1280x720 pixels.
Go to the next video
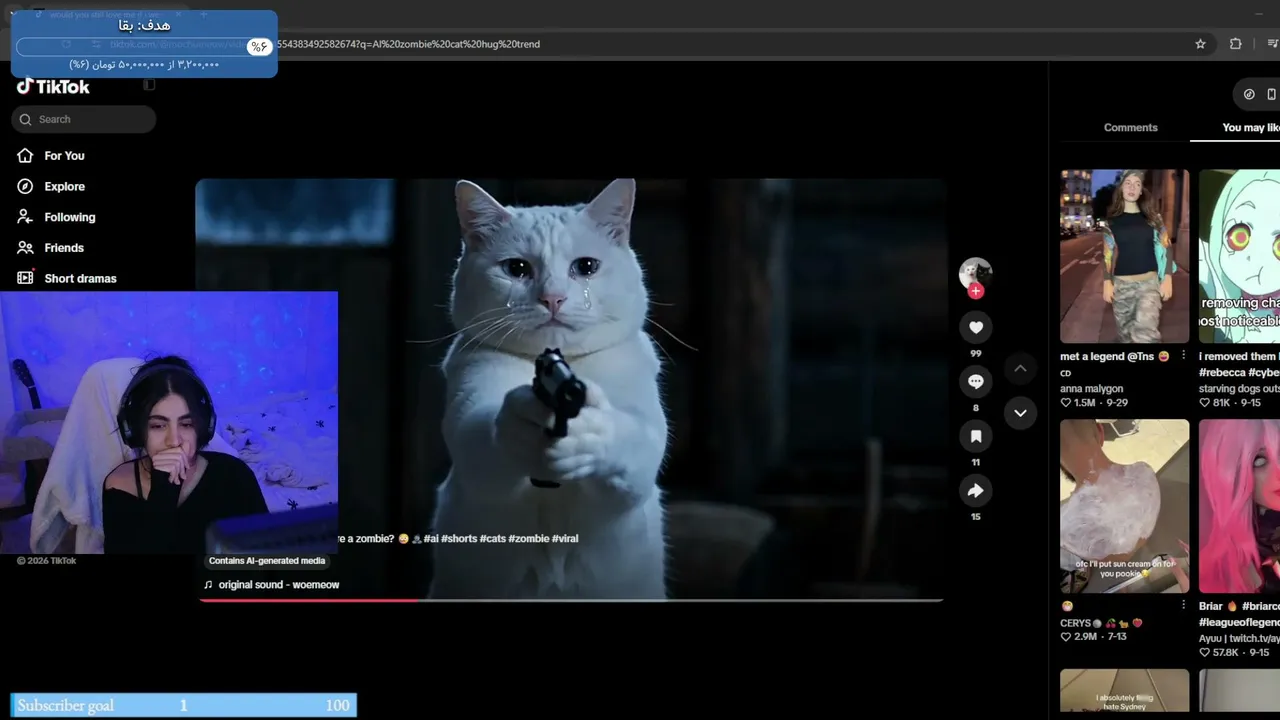(x=1020, y=412)
